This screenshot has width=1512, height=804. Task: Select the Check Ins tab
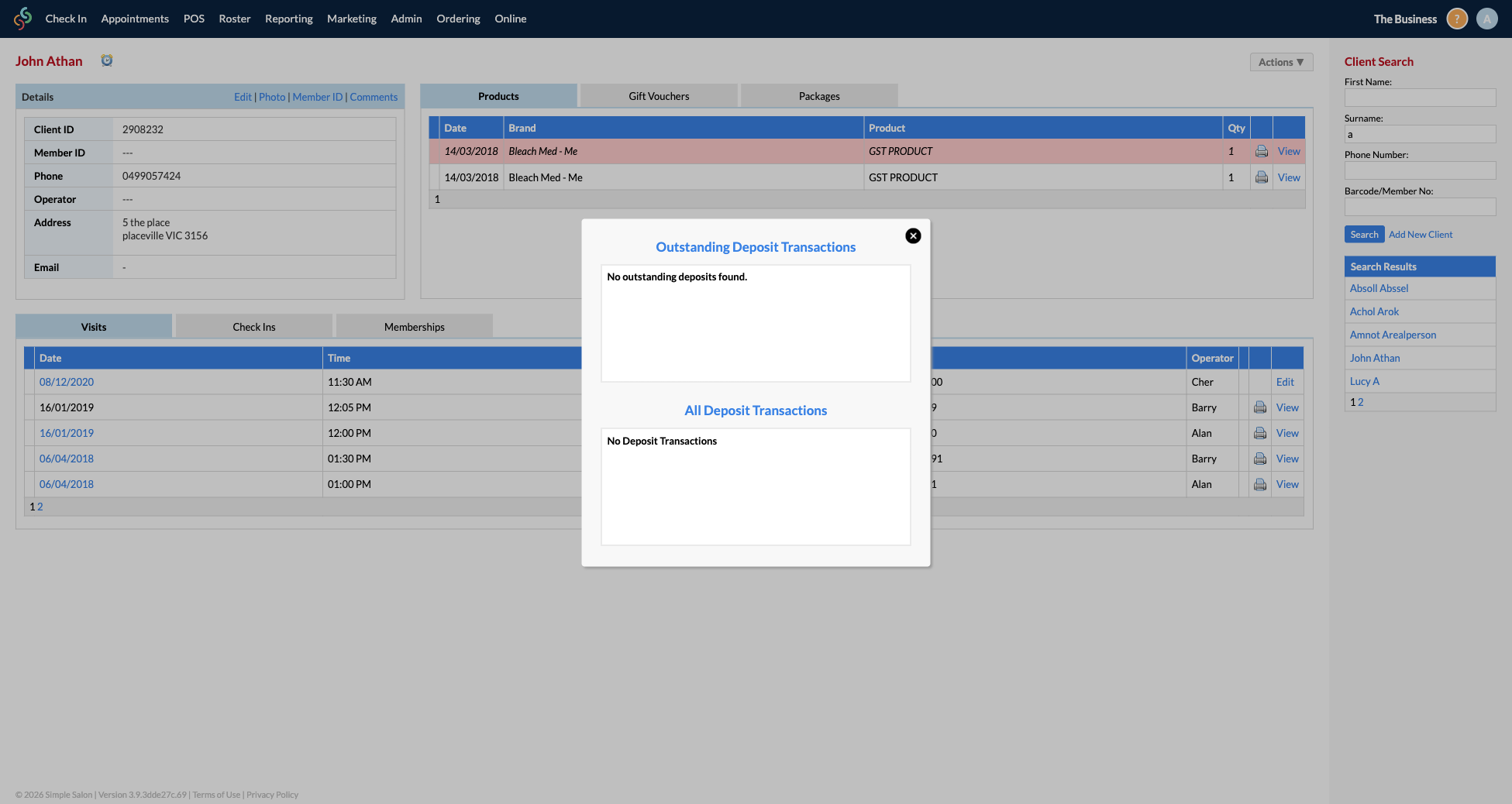click(253, 326)
